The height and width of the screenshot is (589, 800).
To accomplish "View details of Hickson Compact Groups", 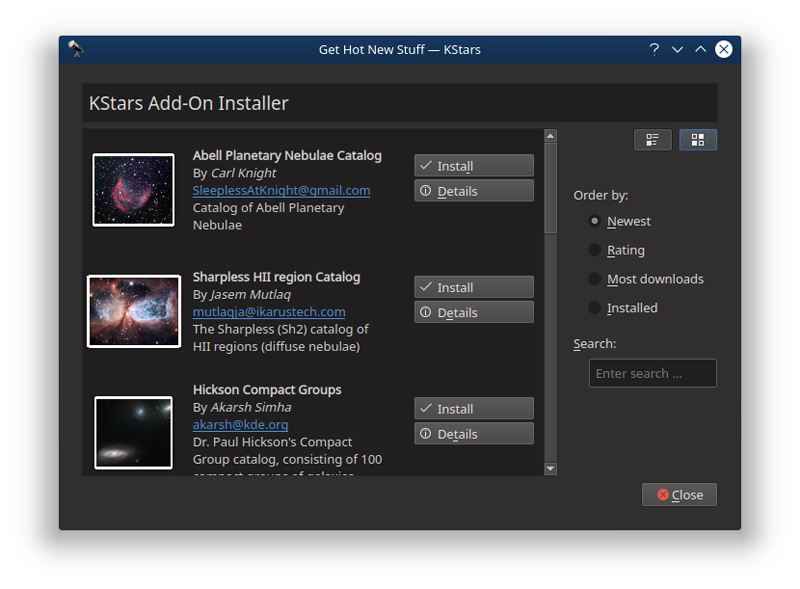I will click(x=473, y=433).
